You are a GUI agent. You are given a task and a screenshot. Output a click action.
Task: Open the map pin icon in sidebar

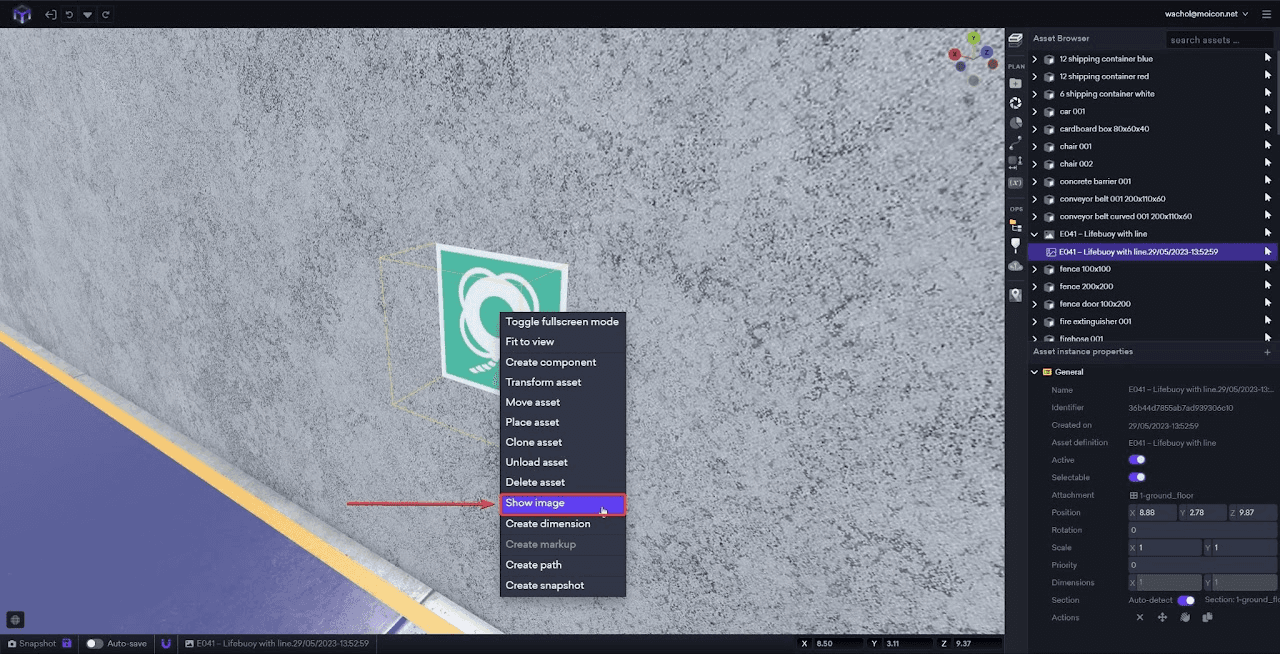[1015, 295]
